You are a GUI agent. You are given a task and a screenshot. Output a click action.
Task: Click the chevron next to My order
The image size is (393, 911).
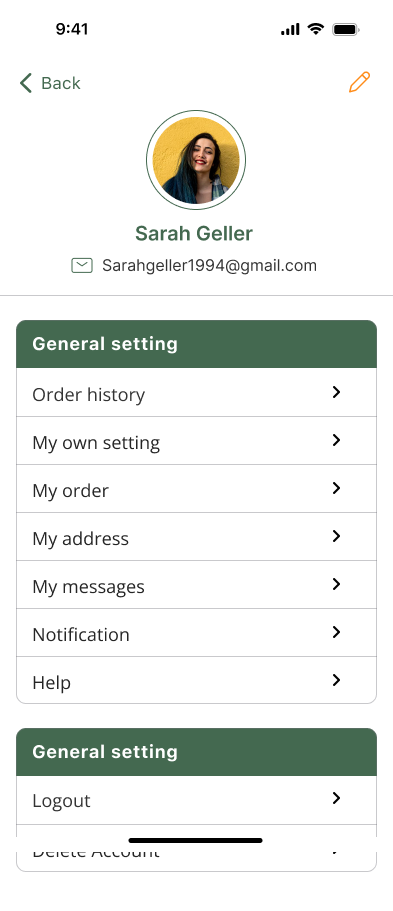(336, 488)
